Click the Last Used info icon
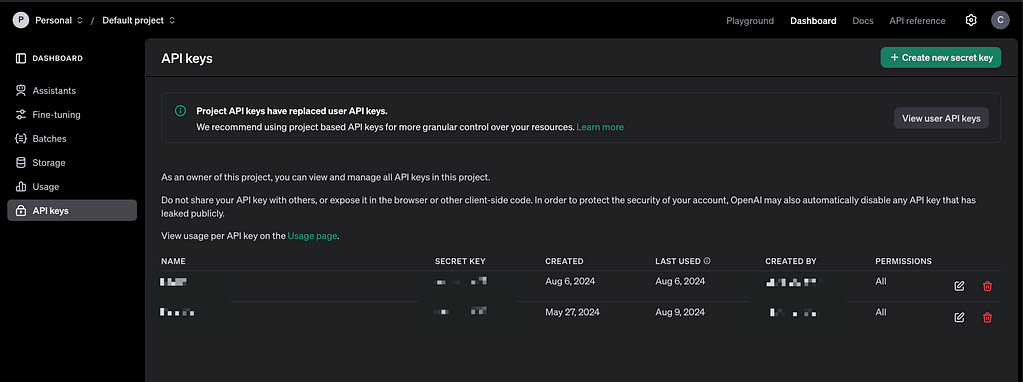 pyautogui.click(x=707, y=261)
